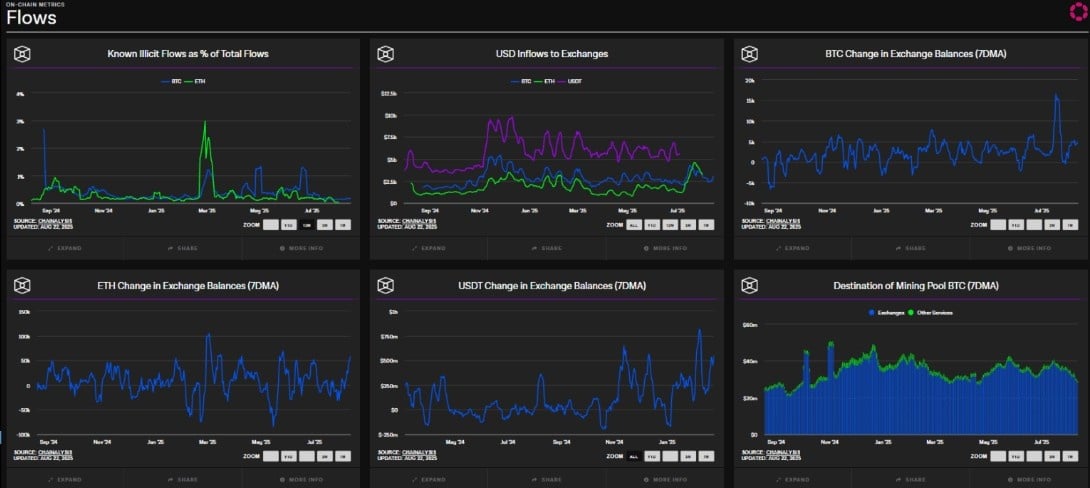
Task: Click the cube icon beside Known Illicit Flows title
Action: (22, 54)
